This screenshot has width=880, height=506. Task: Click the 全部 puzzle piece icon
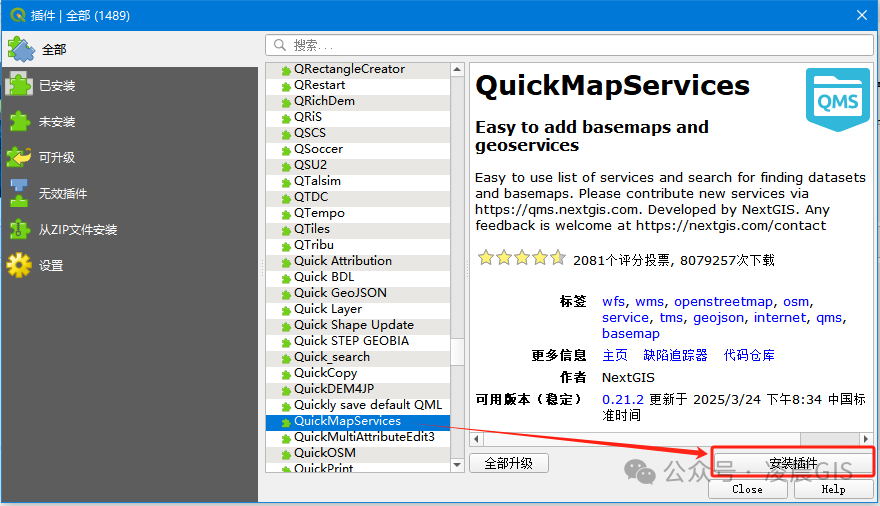point(21,49)
